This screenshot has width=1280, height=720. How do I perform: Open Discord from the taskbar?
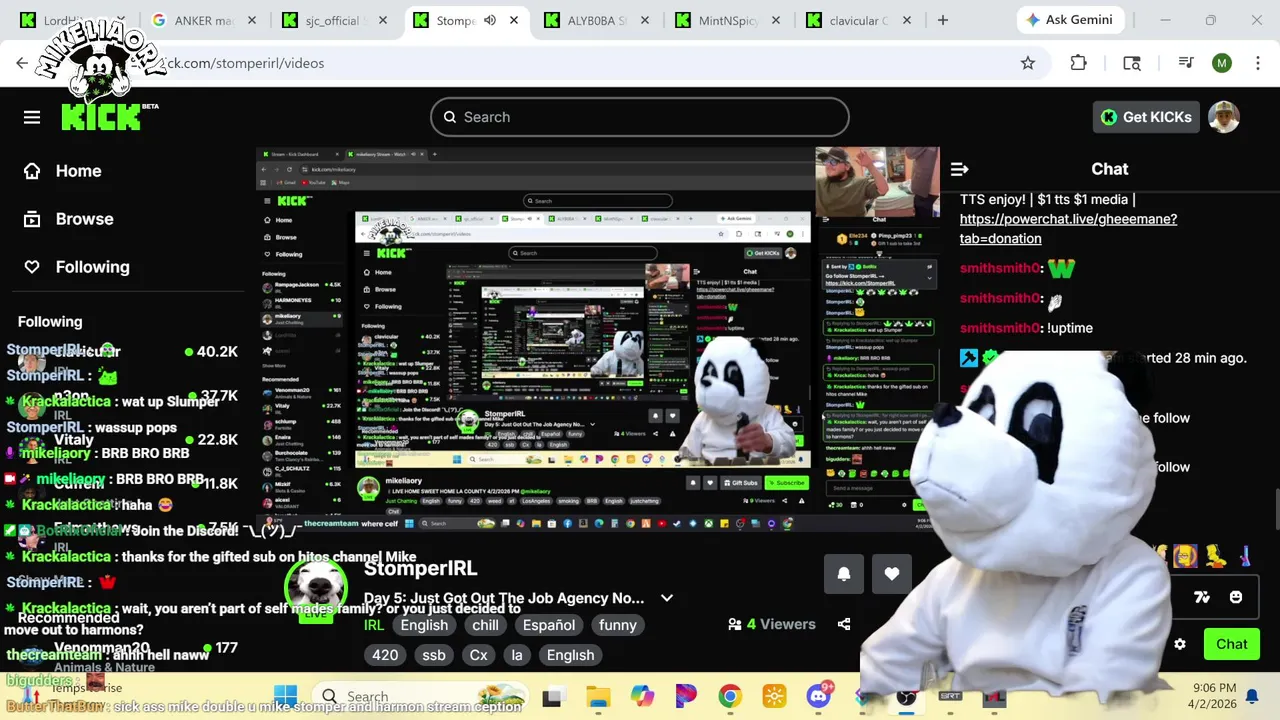(819, 696)
